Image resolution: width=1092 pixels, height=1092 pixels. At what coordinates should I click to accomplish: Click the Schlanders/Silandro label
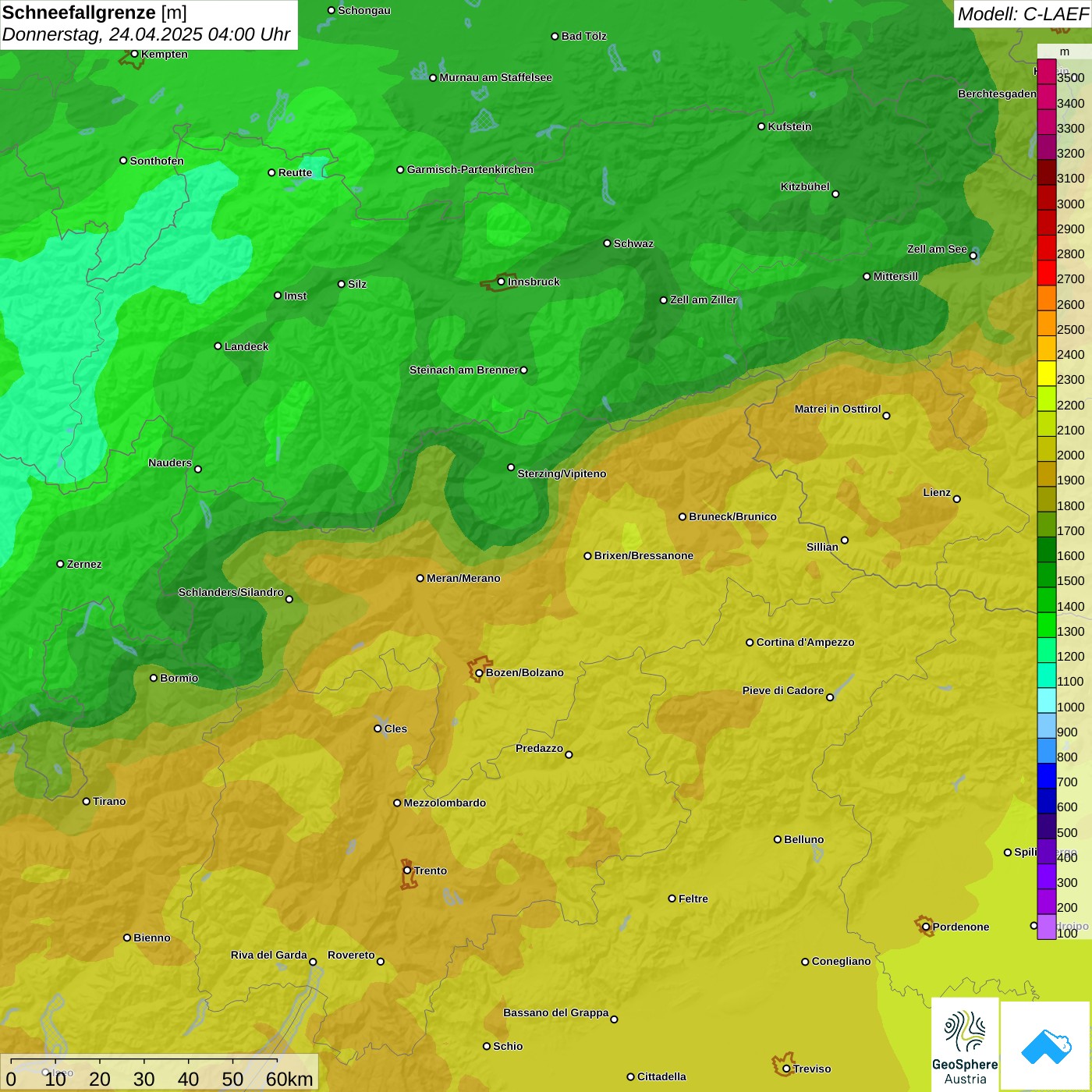coord(231,592)
